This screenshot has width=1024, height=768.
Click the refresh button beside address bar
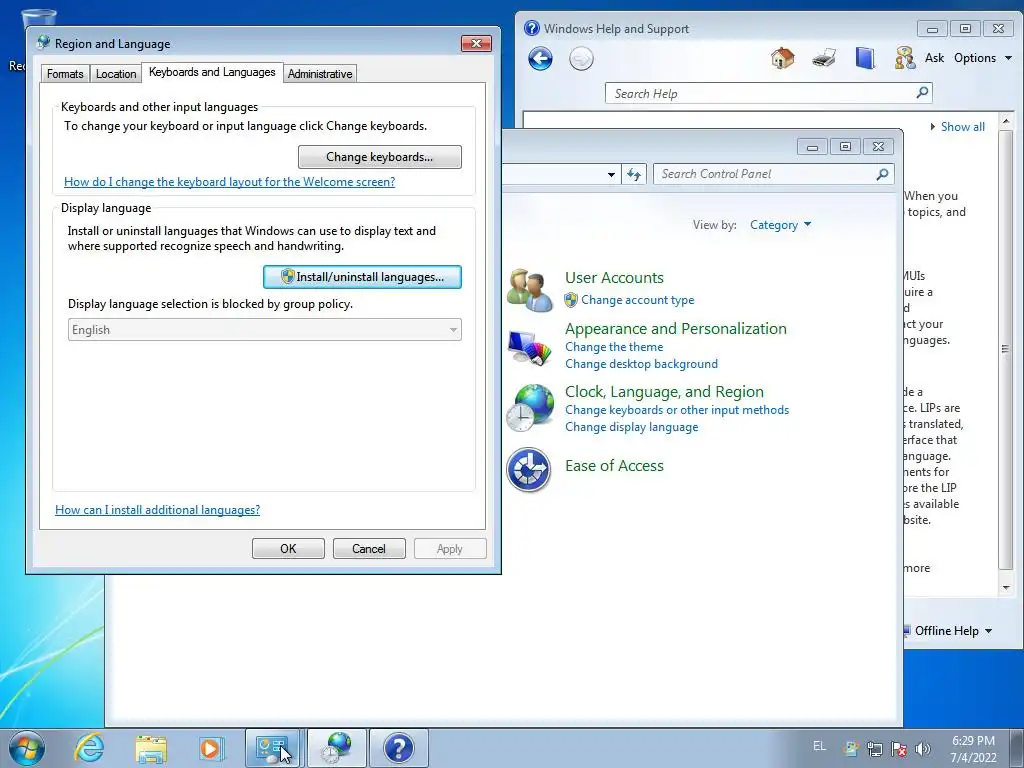[x=633, y=174]
